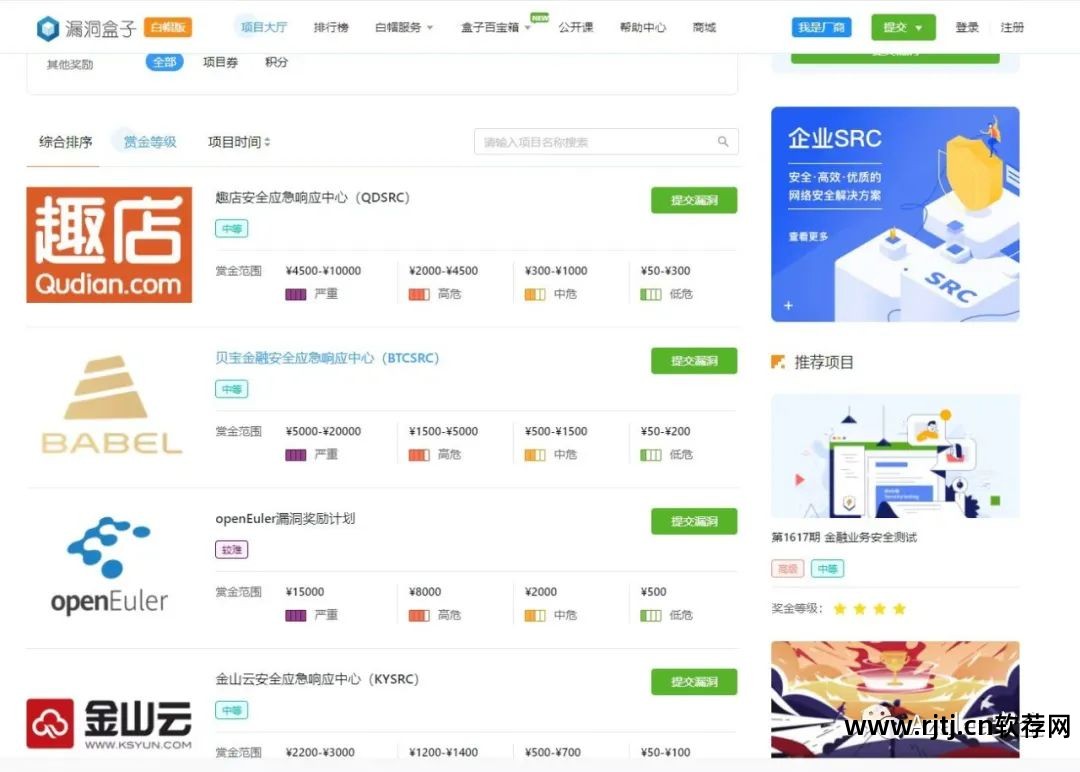This screenshot has width=1080, height=772.
Task: Click the ¥15000 bounty value
Action: click(305, 592)
